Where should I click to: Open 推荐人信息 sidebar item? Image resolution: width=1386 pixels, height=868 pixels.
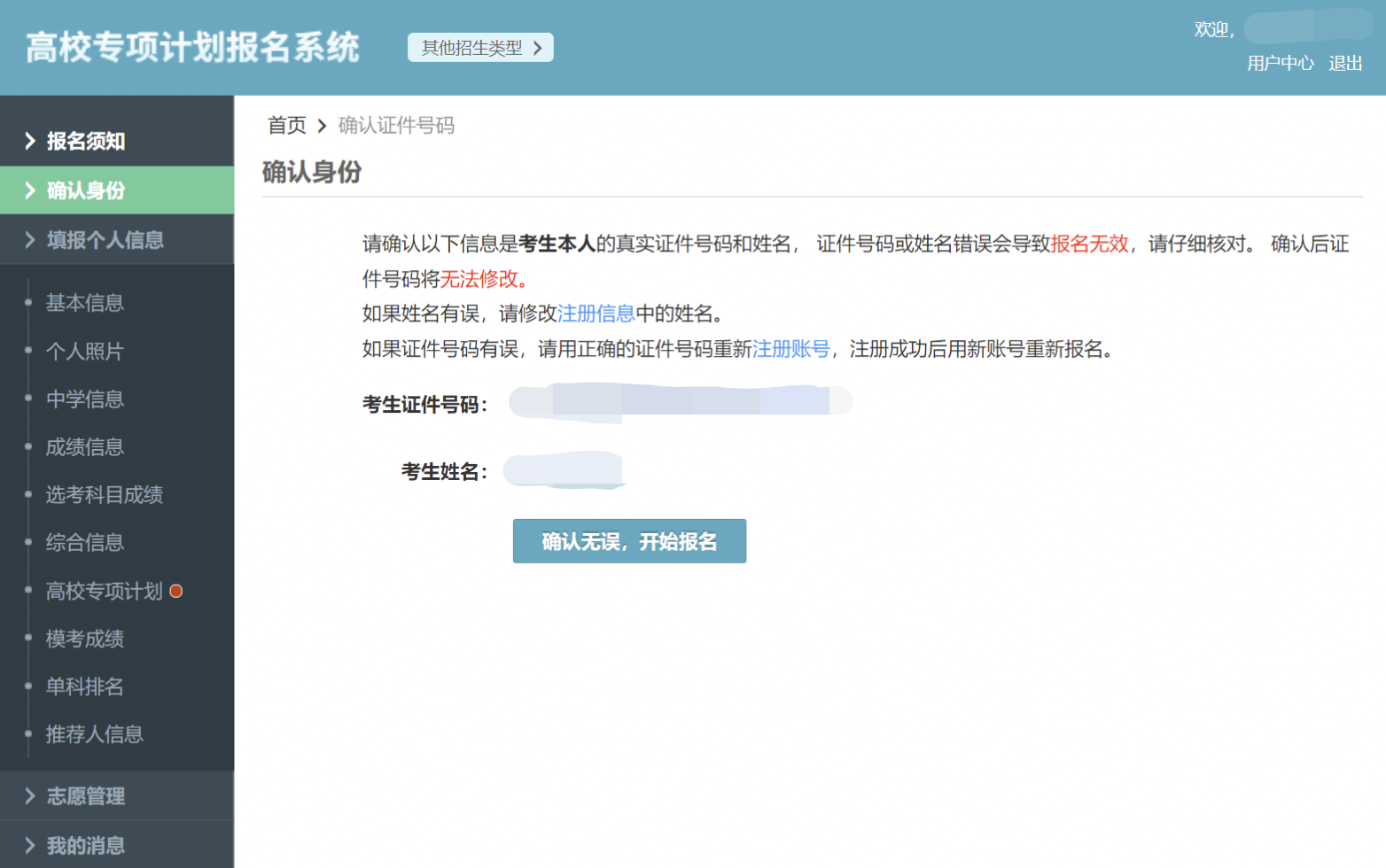(95, 734)
